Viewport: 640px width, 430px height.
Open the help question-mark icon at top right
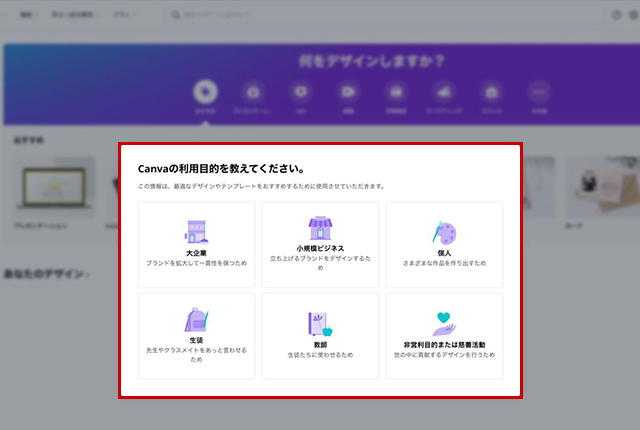(x=616, y=15)
